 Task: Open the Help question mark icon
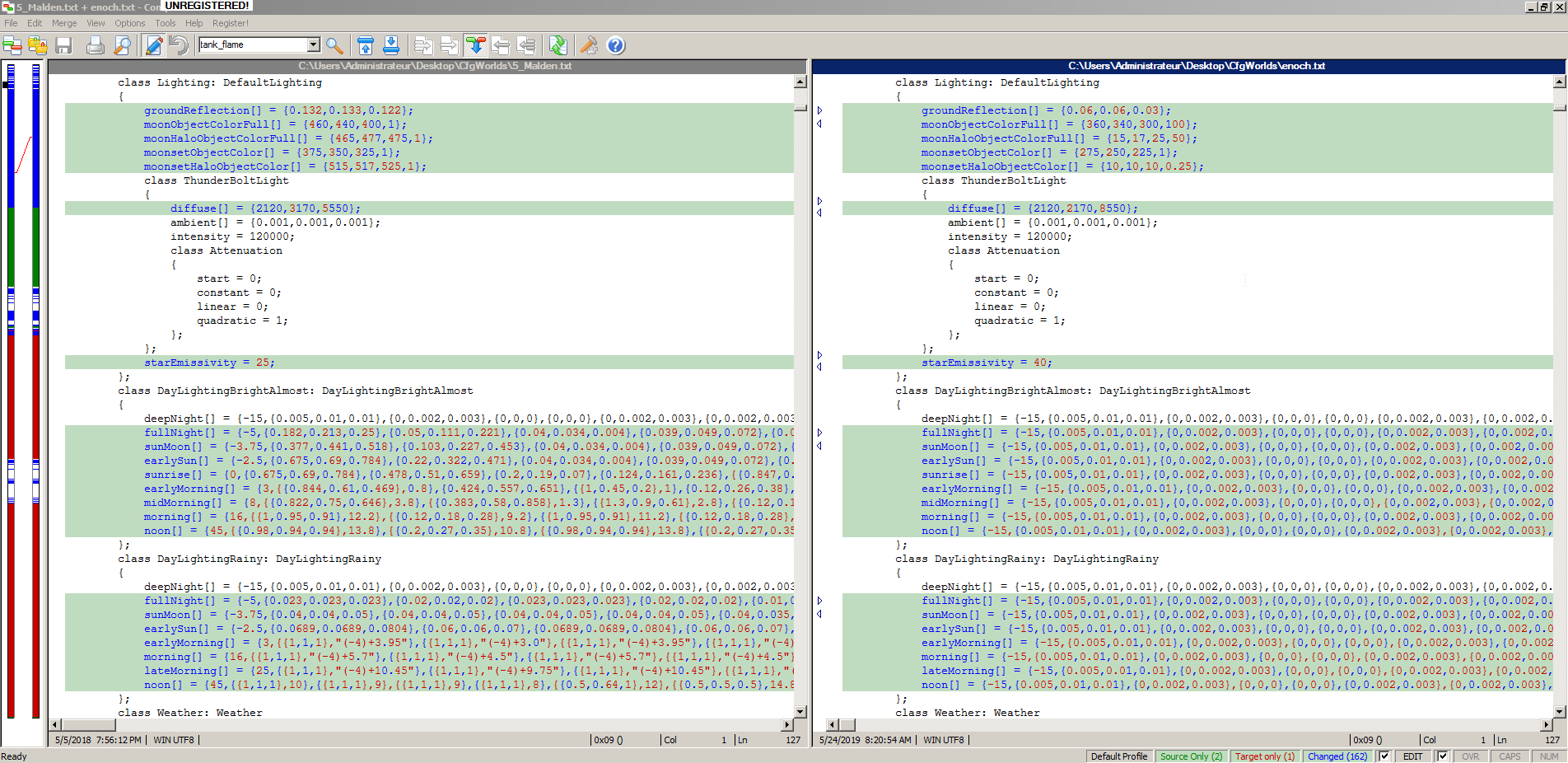coord(615,45)
